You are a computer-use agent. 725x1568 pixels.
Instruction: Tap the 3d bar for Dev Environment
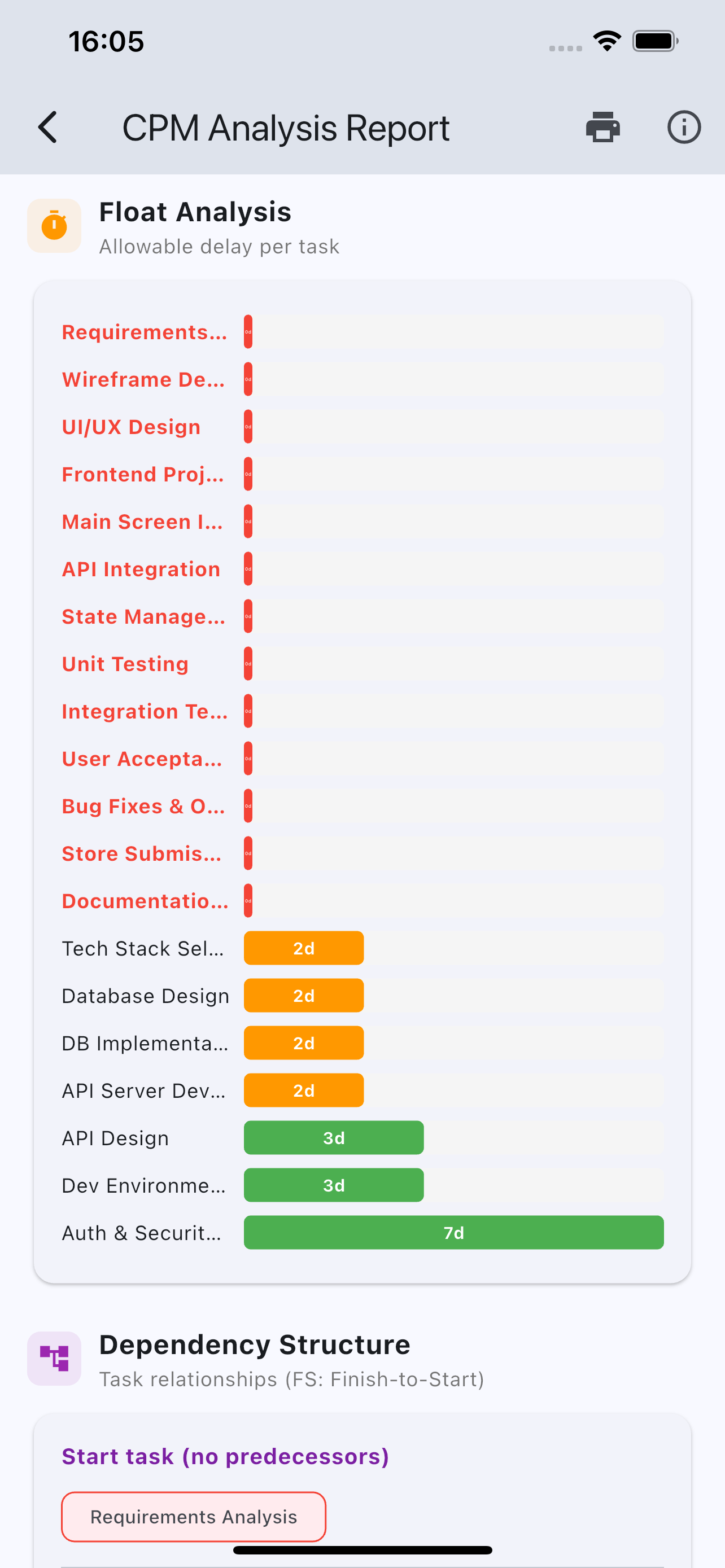coord(334,1185)
